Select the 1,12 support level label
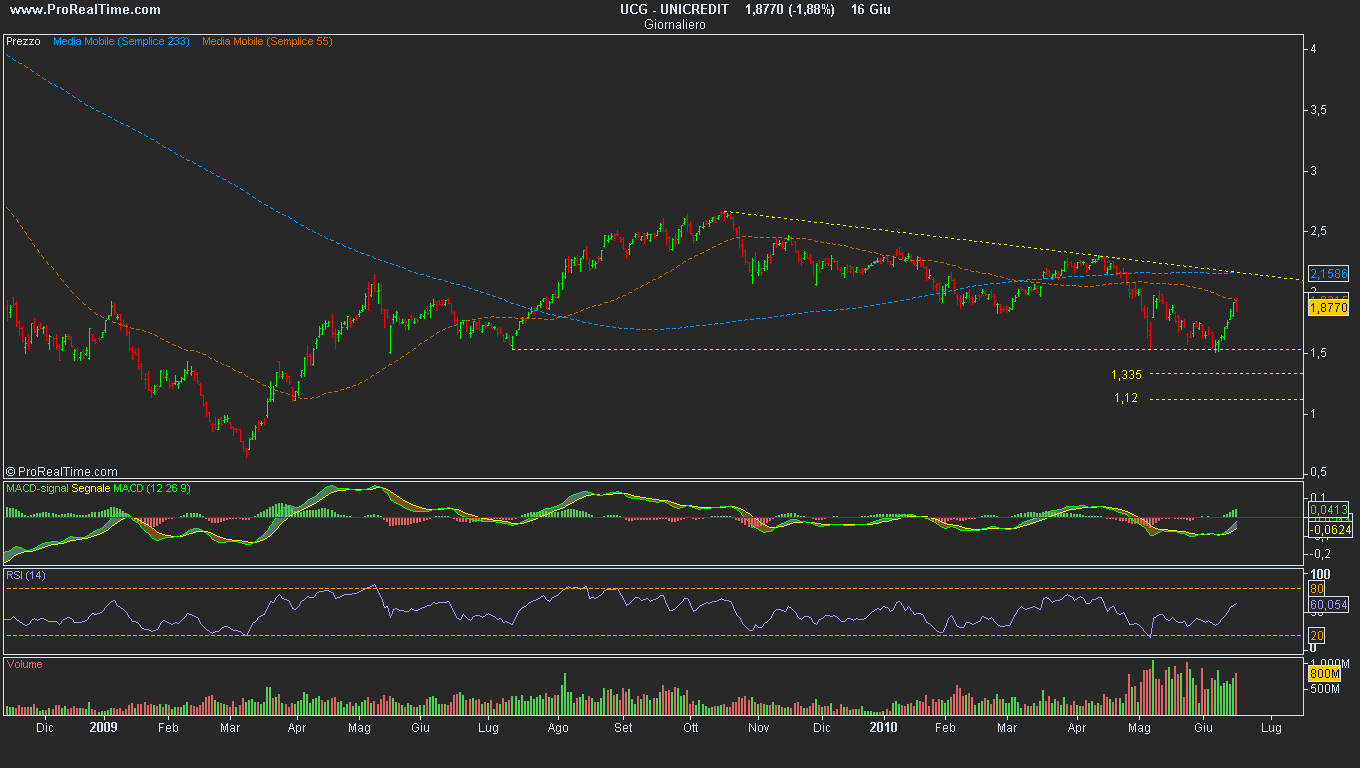The image size is (1360, 768). 1126,398
